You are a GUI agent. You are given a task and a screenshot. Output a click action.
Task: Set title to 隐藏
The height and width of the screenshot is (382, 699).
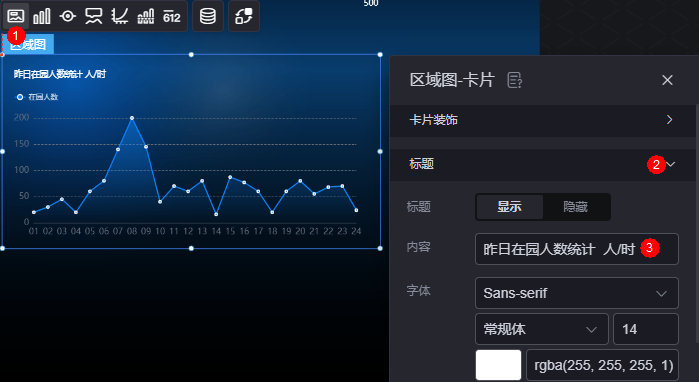(576, 207)
